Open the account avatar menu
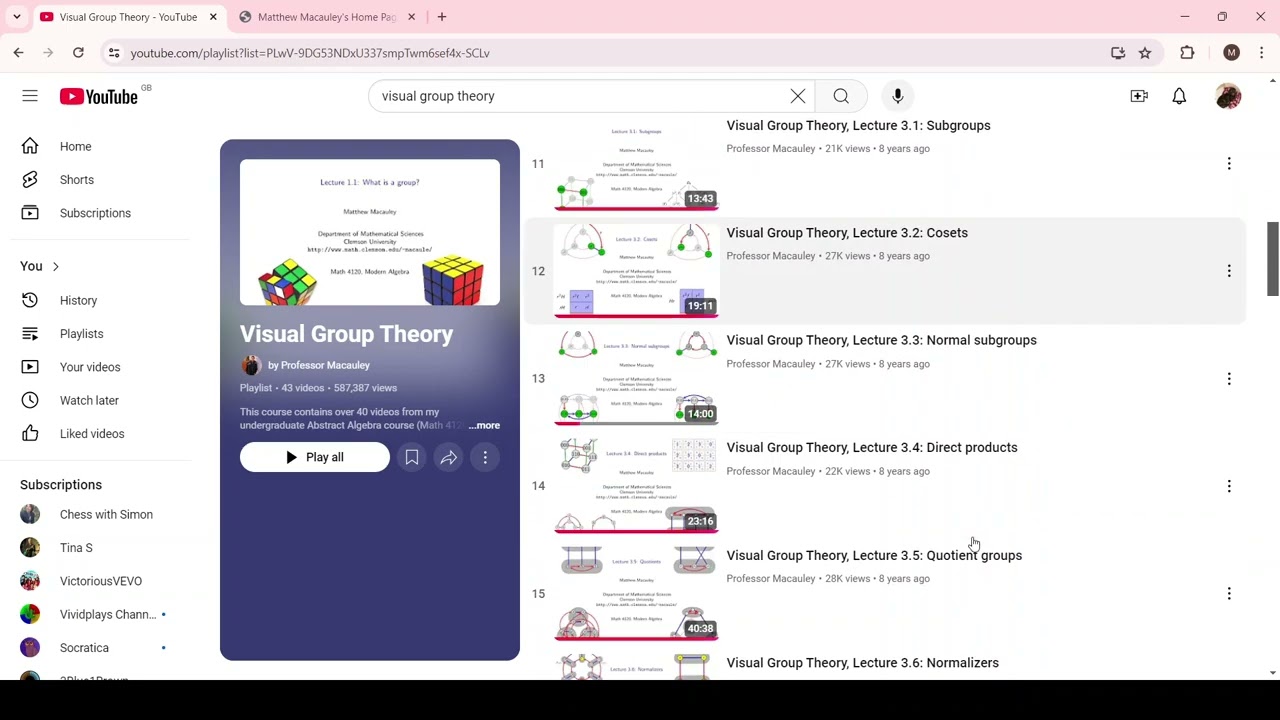Image resolution: width=1280 pixels, height=720 pixels. (x=1228, y=96)
